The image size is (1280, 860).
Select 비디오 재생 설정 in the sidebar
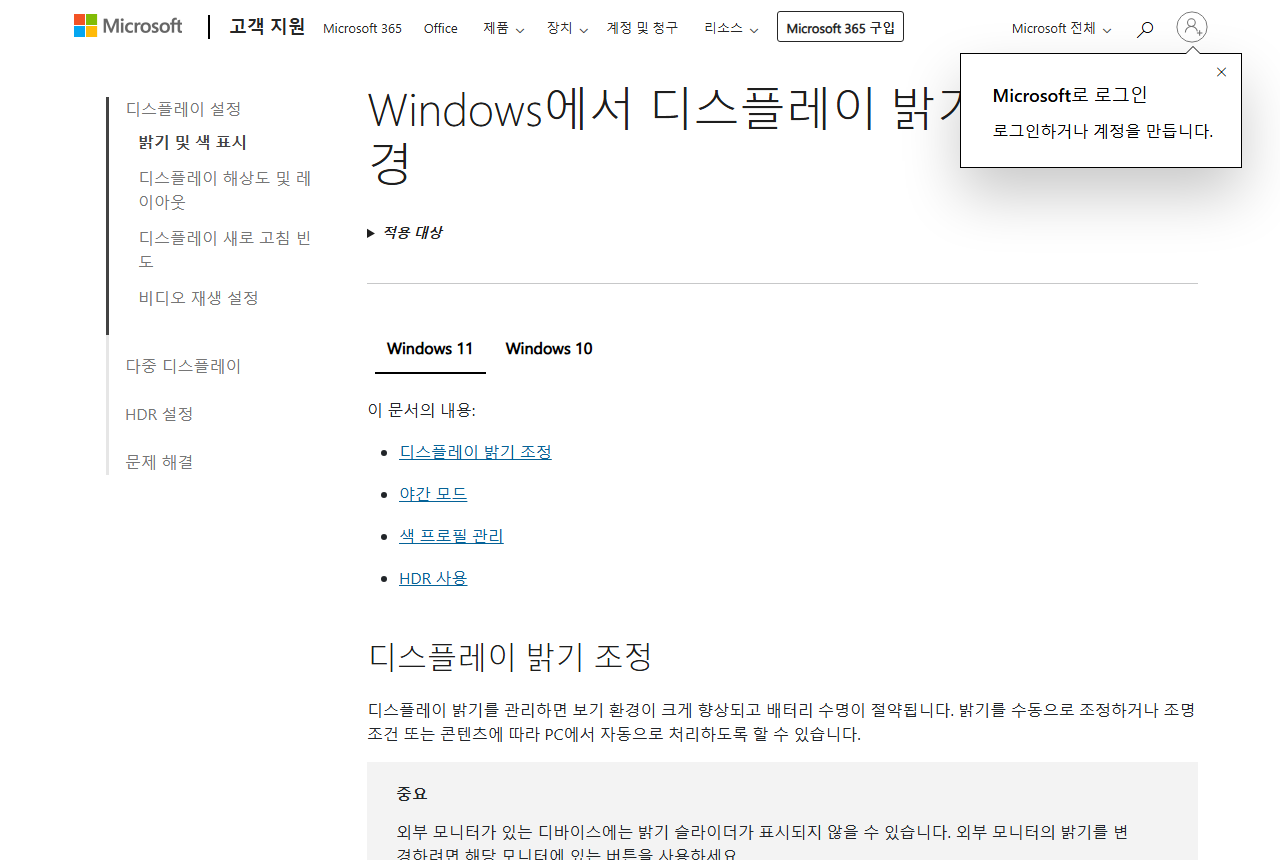198,298
